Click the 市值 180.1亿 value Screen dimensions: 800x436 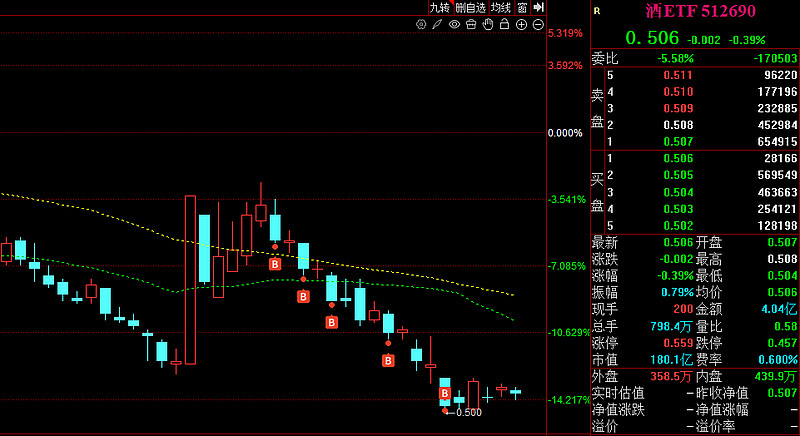(x=671, y=360)
